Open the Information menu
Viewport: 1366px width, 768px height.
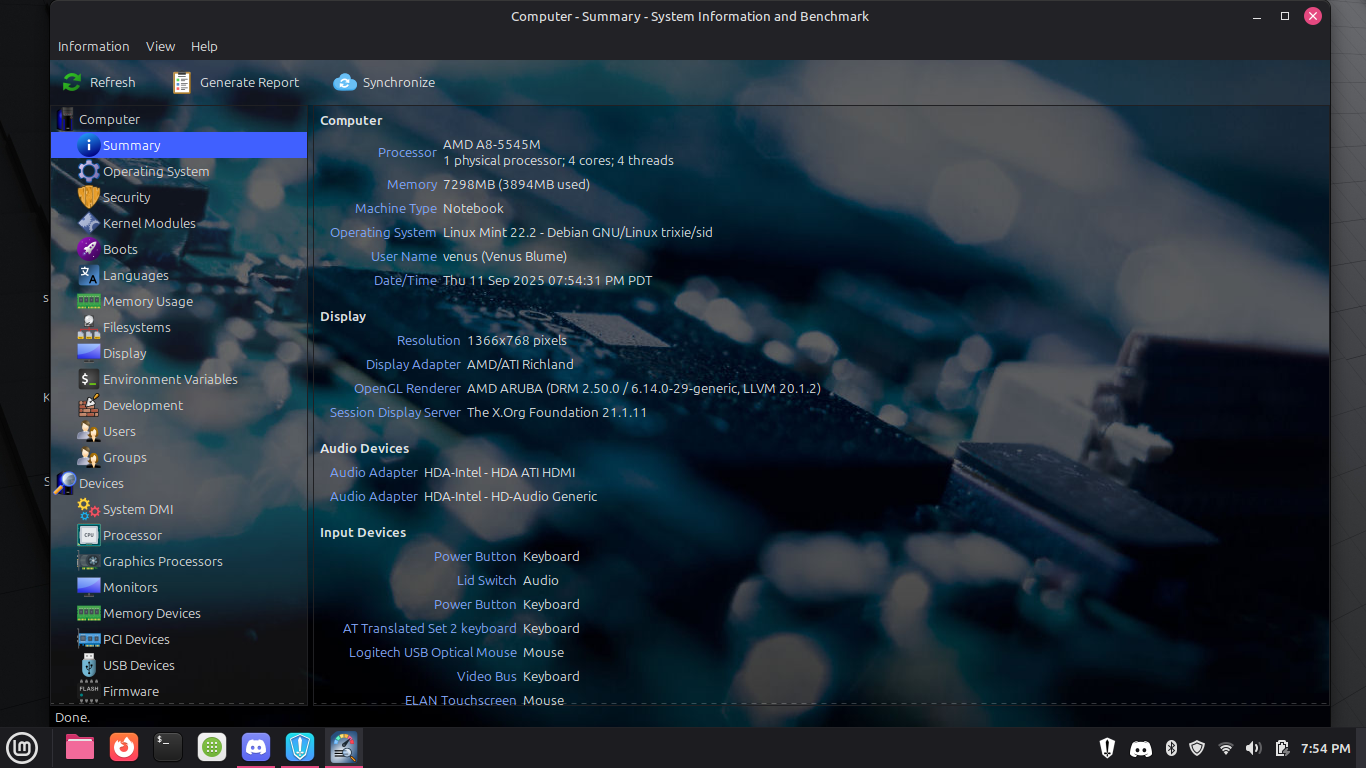[93, 46]
